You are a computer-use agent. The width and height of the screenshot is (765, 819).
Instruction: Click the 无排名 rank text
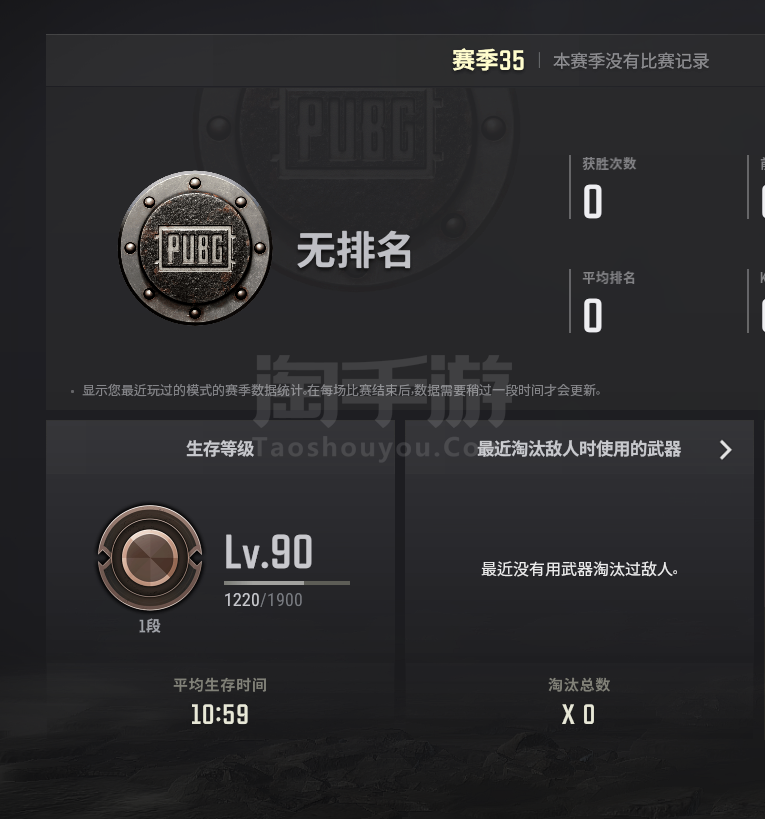pyautogui.click(x=355, y=250)
